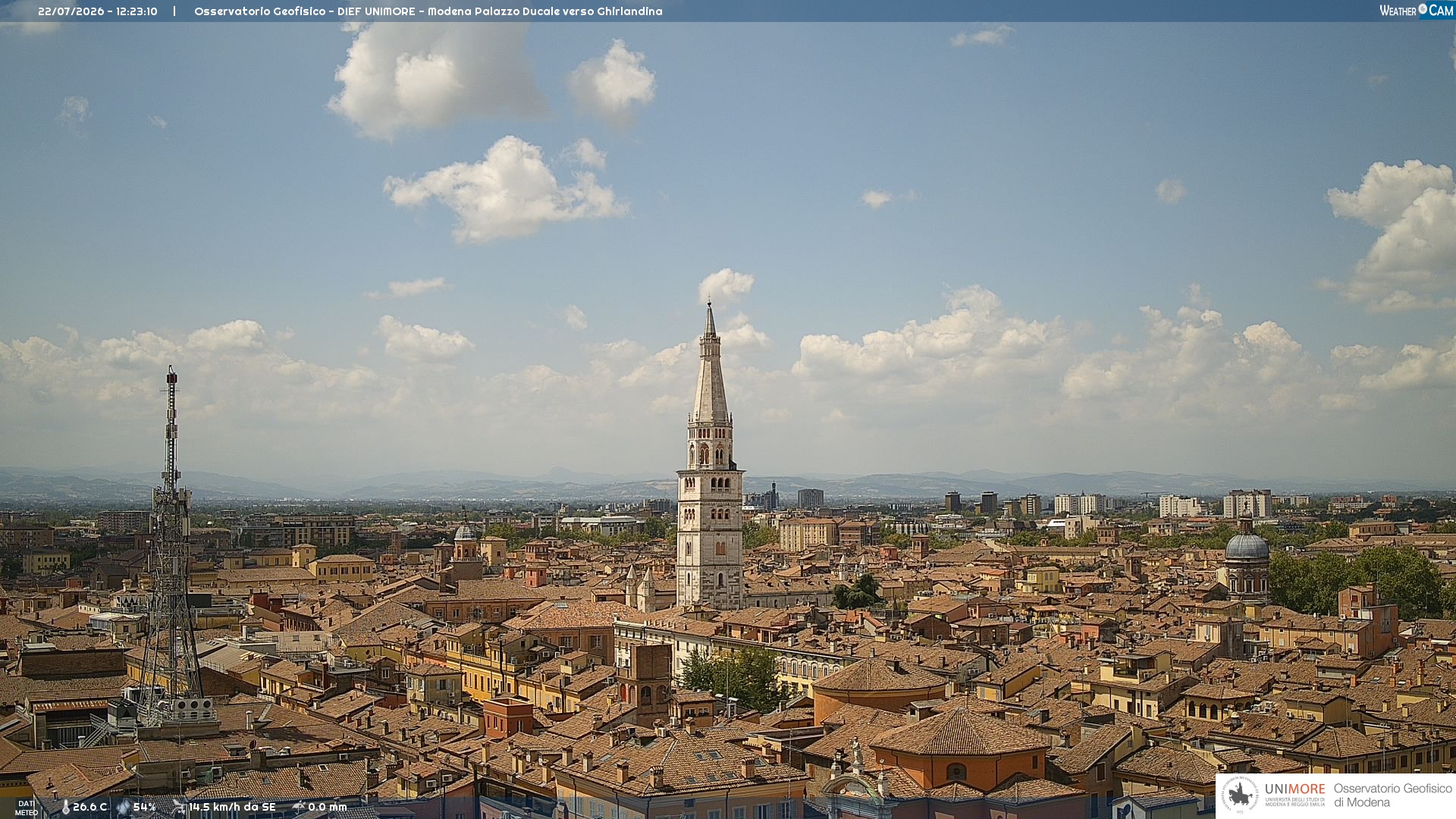This screenshot has width=1456, height=819.
Task: Click the UNIMORE university seal emblem
Action: point(1240,795)
